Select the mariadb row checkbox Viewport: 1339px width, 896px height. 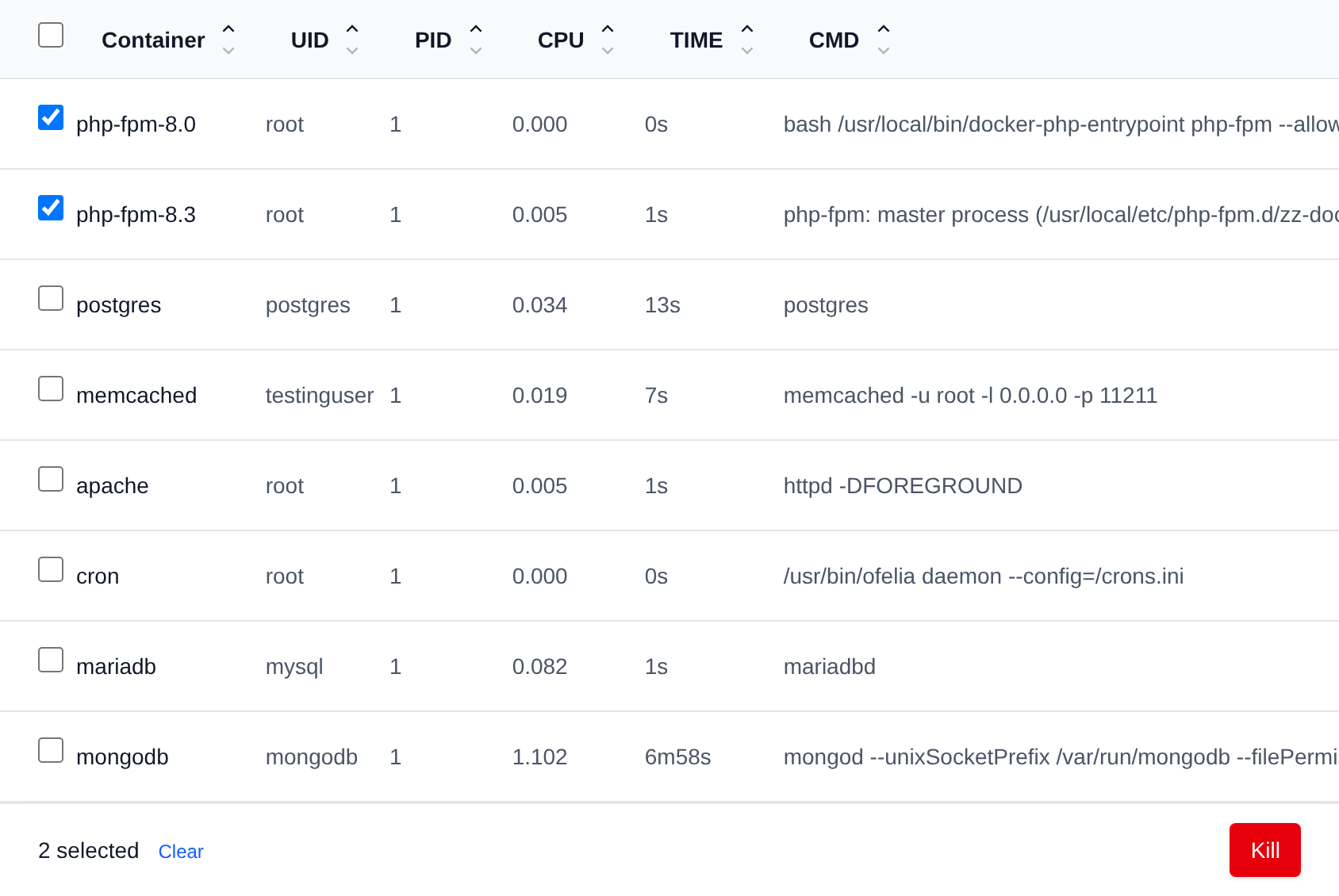coord(51,660)
